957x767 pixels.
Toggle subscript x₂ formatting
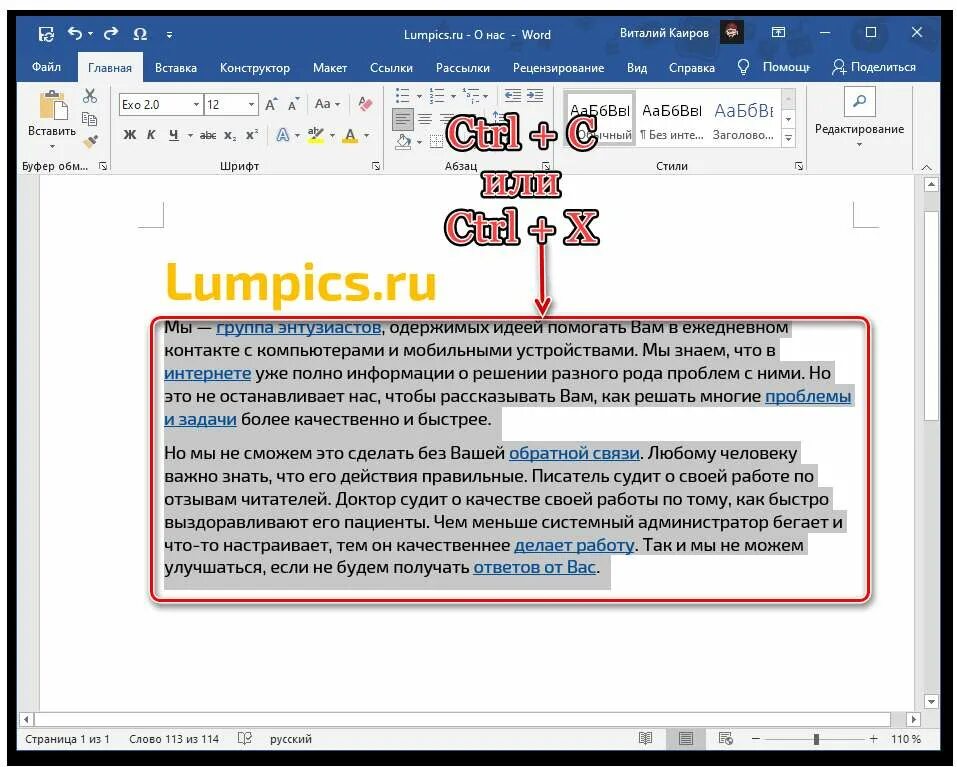(229, 135)
